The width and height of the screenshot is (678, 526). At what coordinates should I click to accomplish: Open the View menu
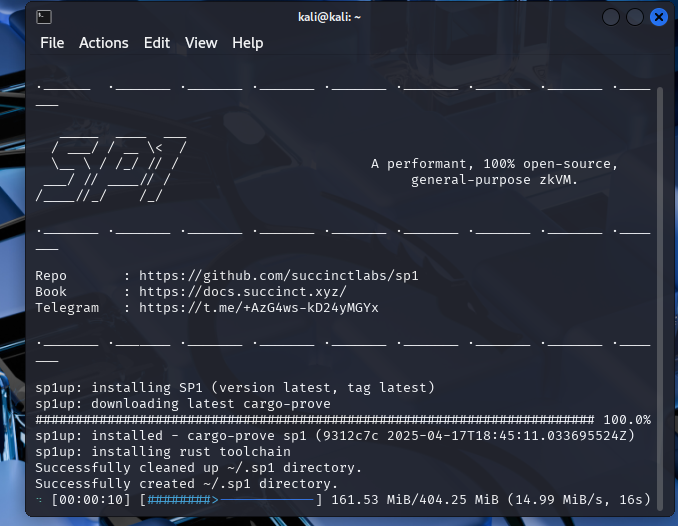201,43
